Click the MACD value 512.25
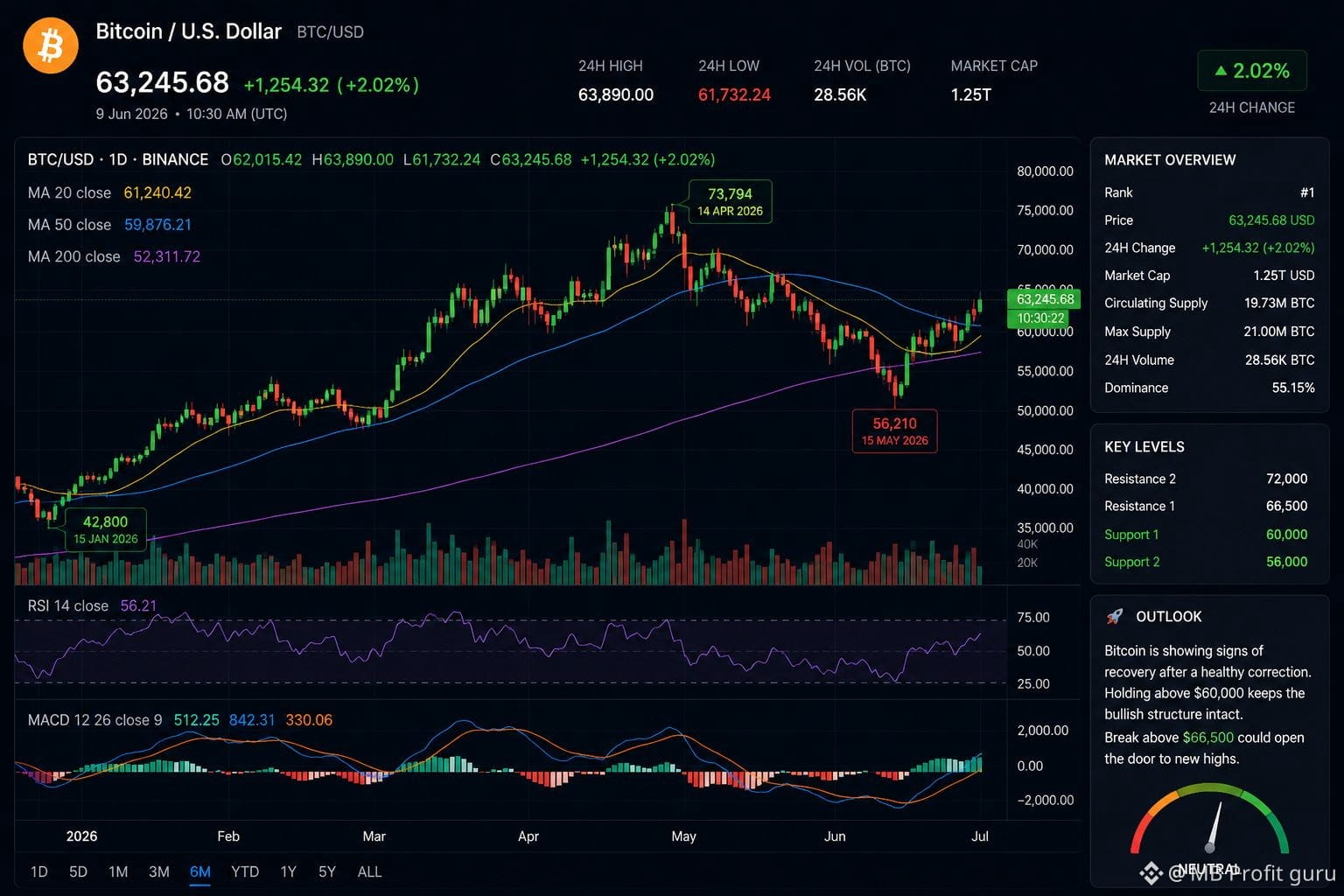1344x896 pixels. [x=196, y=720]
